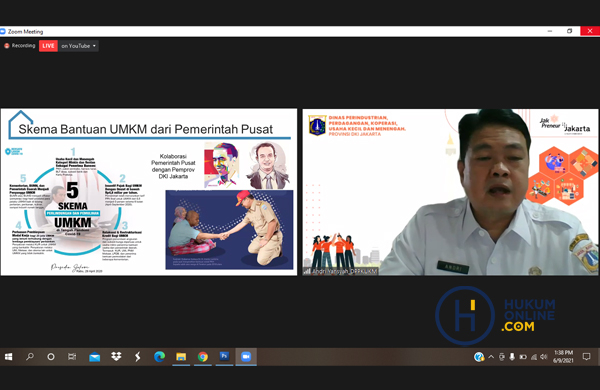Open the volume speaker tray icon
600x390 pixels.
pos(544,357)
